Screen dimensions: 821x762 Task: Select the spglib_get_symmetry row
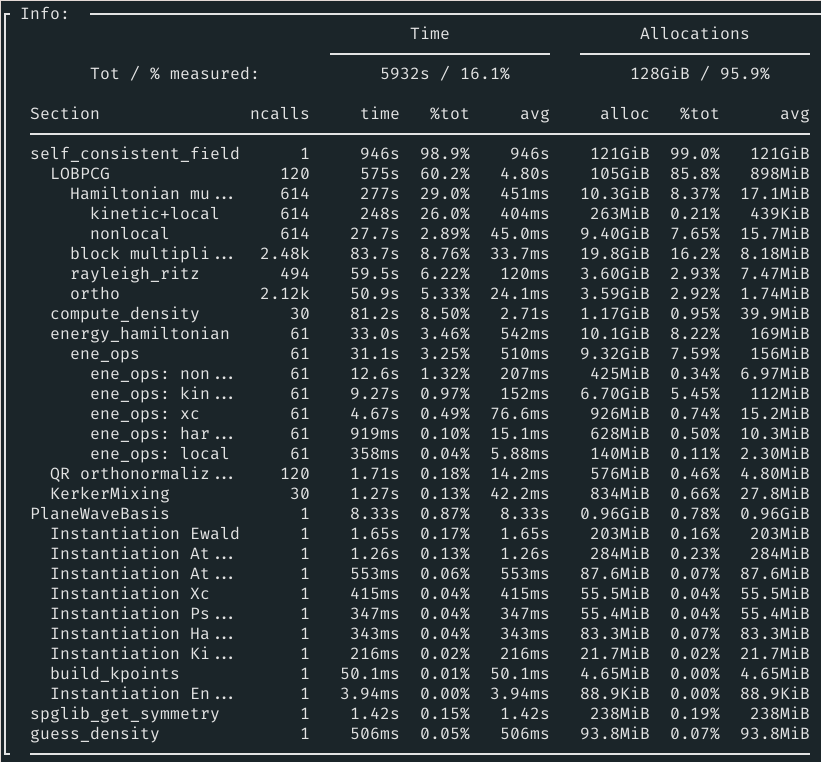[x=105, y=714]
